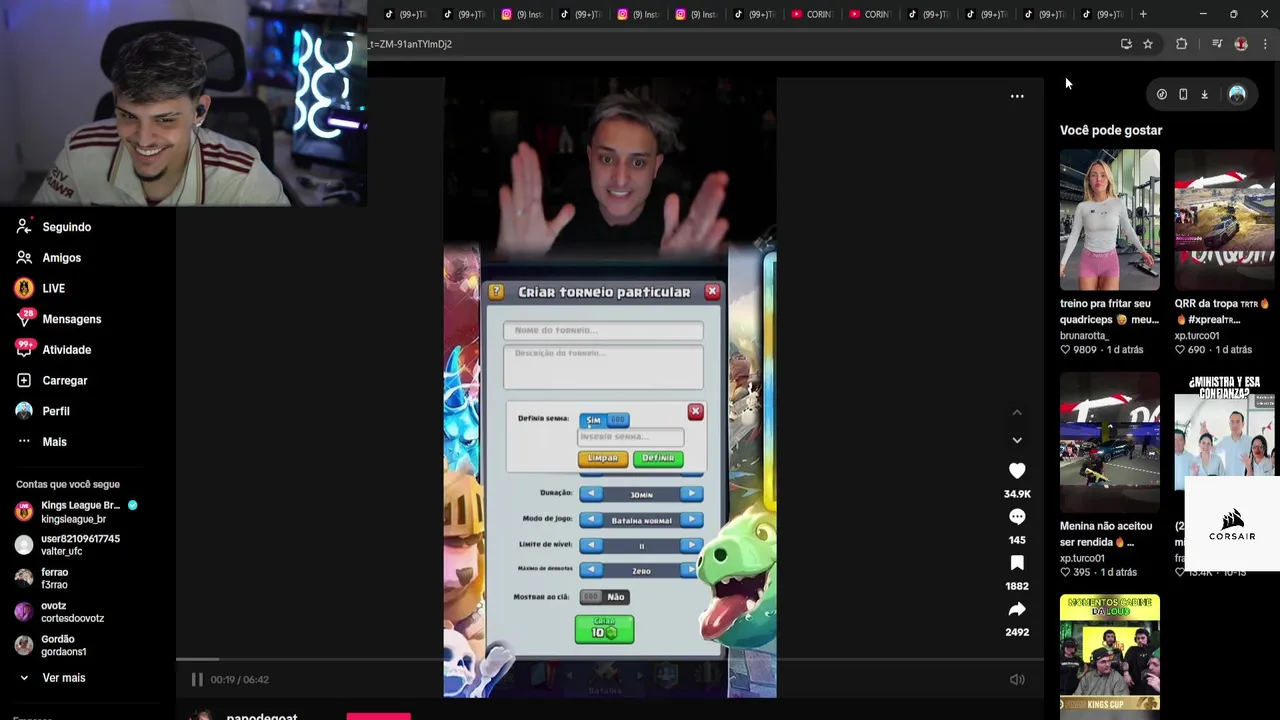Open Menina não aceitou ser rendida video
This screenshot has width=1280, height=720.
click(1110, 443)
